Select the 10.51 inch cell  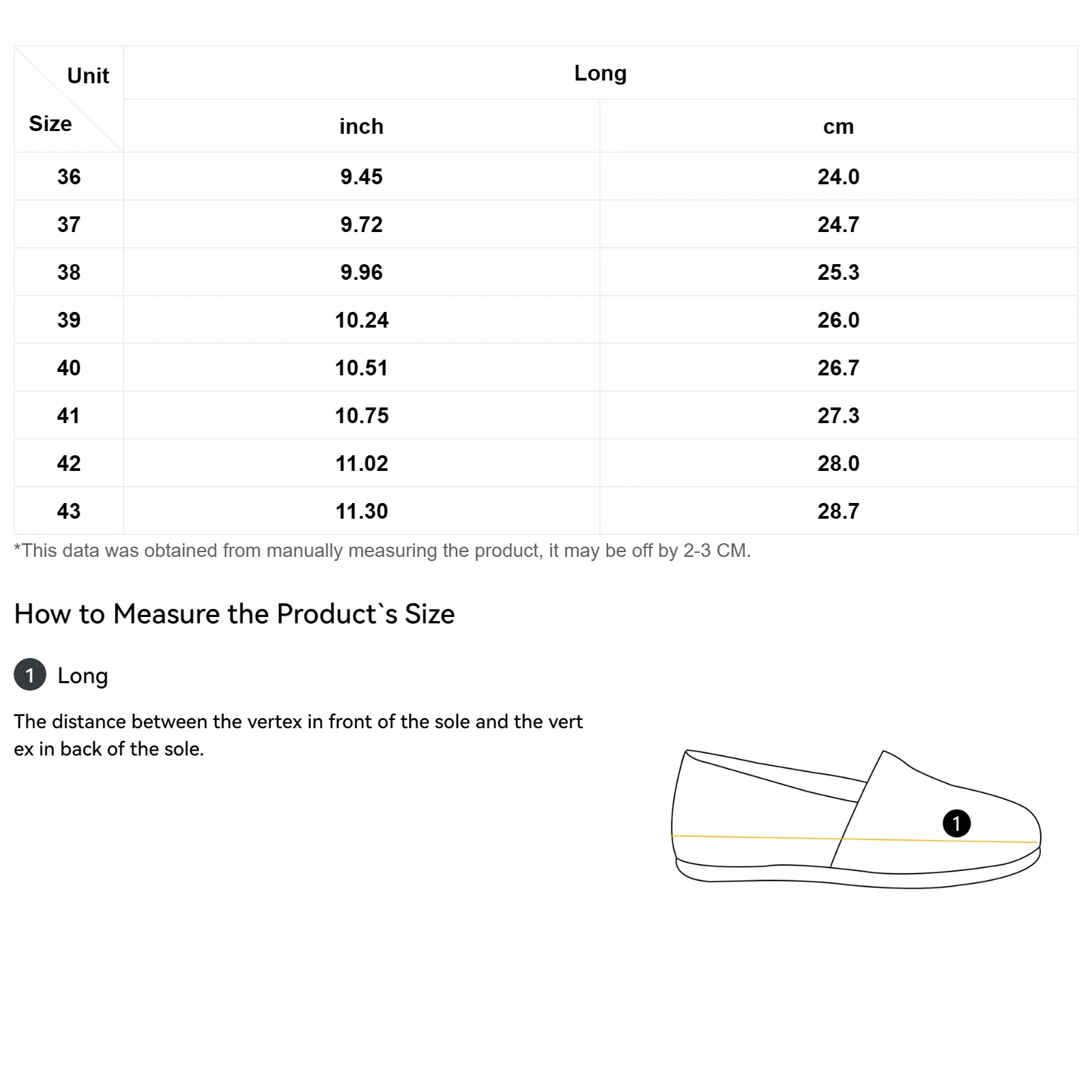click(361, 368)
